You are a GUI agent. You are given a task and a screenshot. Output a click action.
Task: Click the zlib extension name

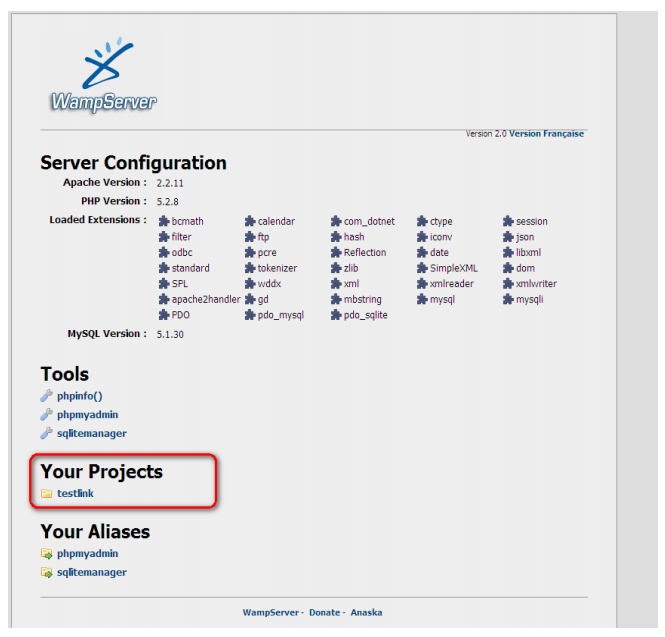[x=351, y=268]
